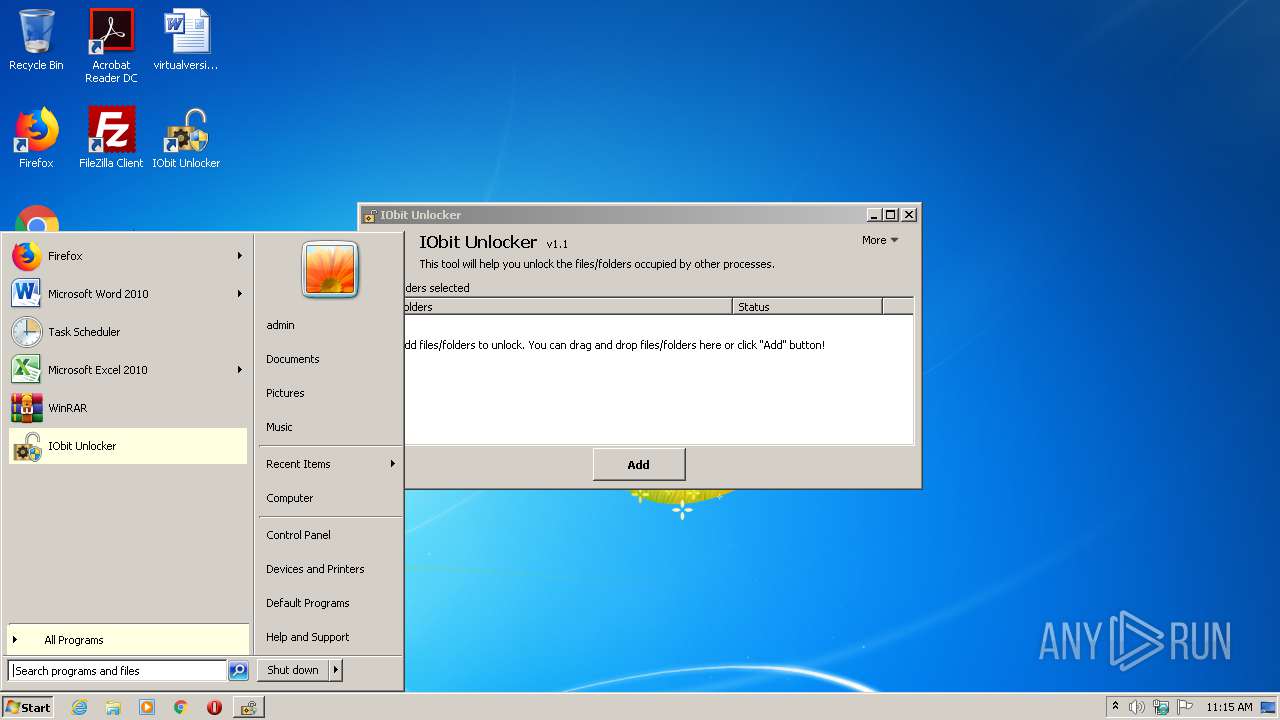
Task: Select Firefox in the Start menu
Action: (128, 256)
